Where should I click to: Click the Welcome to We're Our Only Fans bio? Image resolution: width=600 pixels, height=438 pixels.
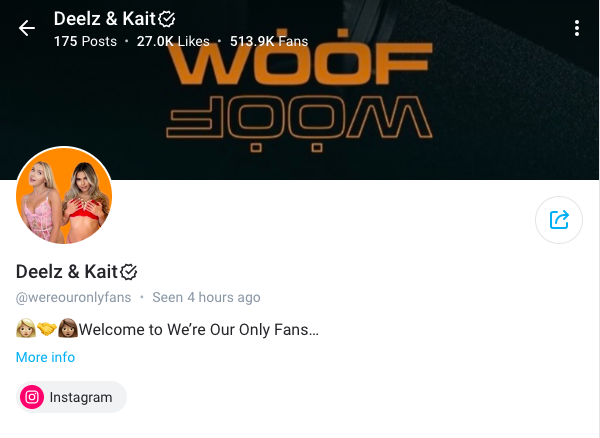click(199, 330)
